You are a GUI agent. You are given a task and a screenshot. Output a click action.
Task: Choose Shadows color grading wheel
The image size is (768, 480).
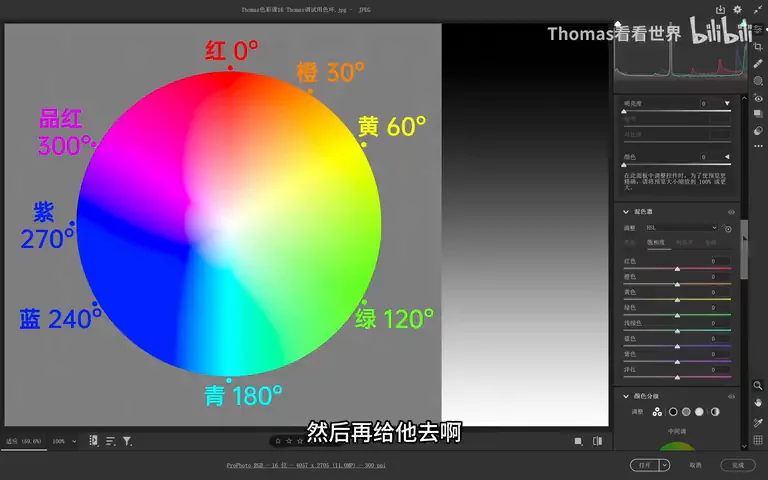coord(673,412)
